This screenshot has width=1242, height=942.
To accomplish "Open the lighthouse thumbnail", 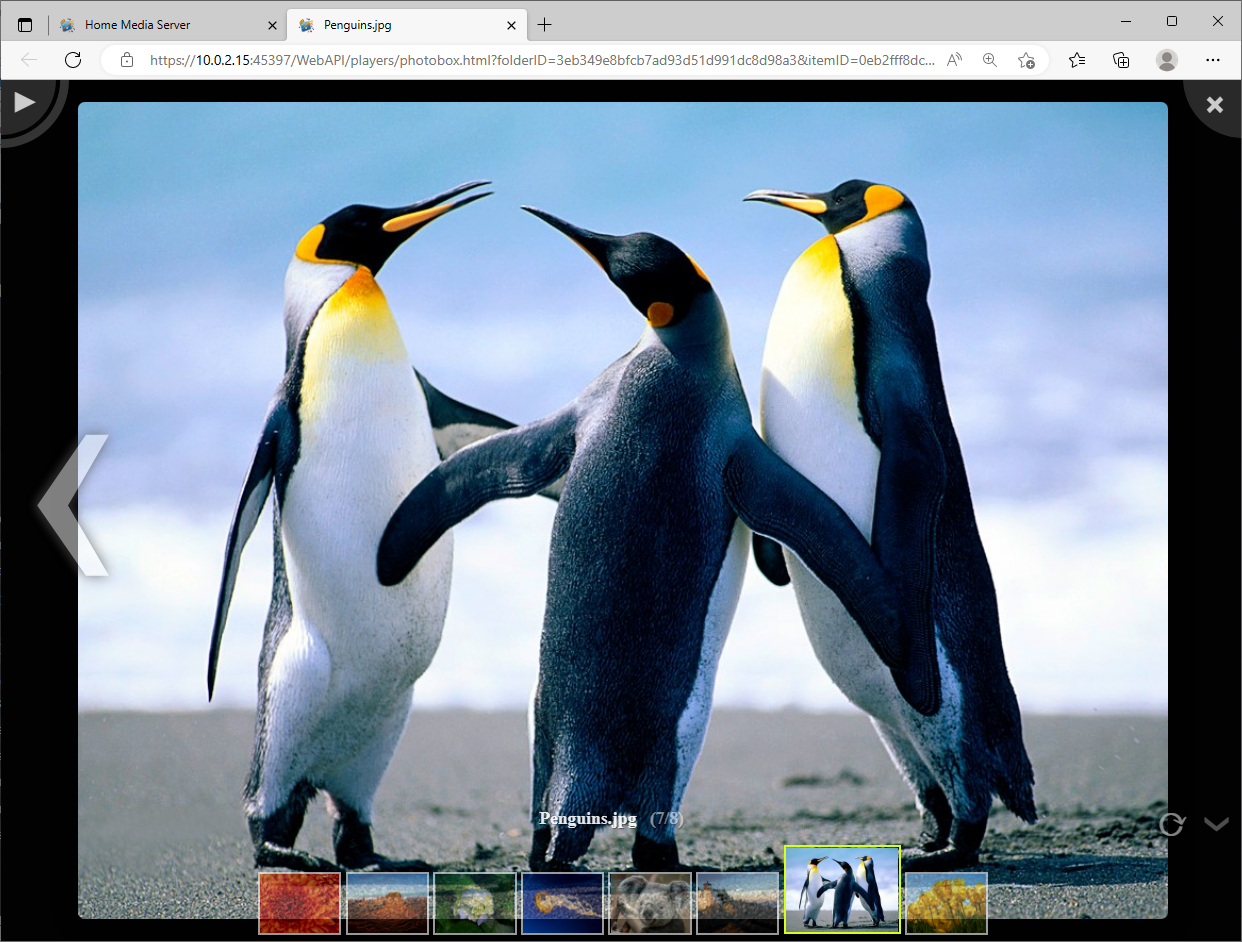I will (x=737, y=903).
